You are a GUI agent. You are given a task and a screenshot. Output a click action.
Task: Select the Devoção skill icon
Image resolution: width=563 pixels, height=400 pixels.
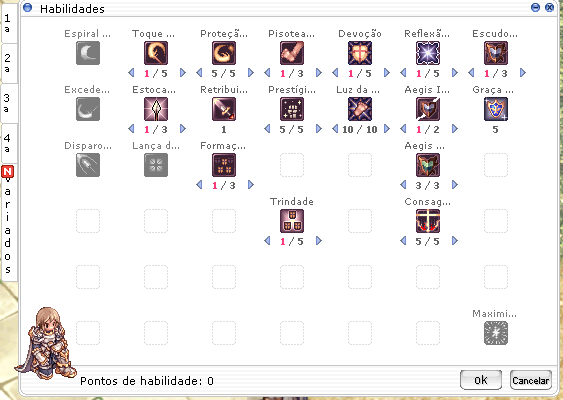pos(359,53)
